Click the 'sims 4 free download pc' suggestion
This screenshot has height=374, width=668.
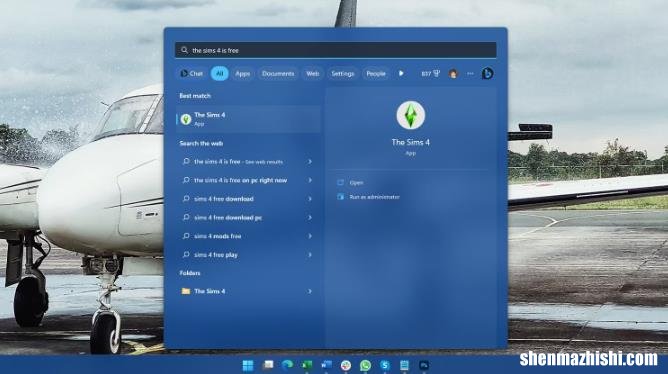click(248, 217)
